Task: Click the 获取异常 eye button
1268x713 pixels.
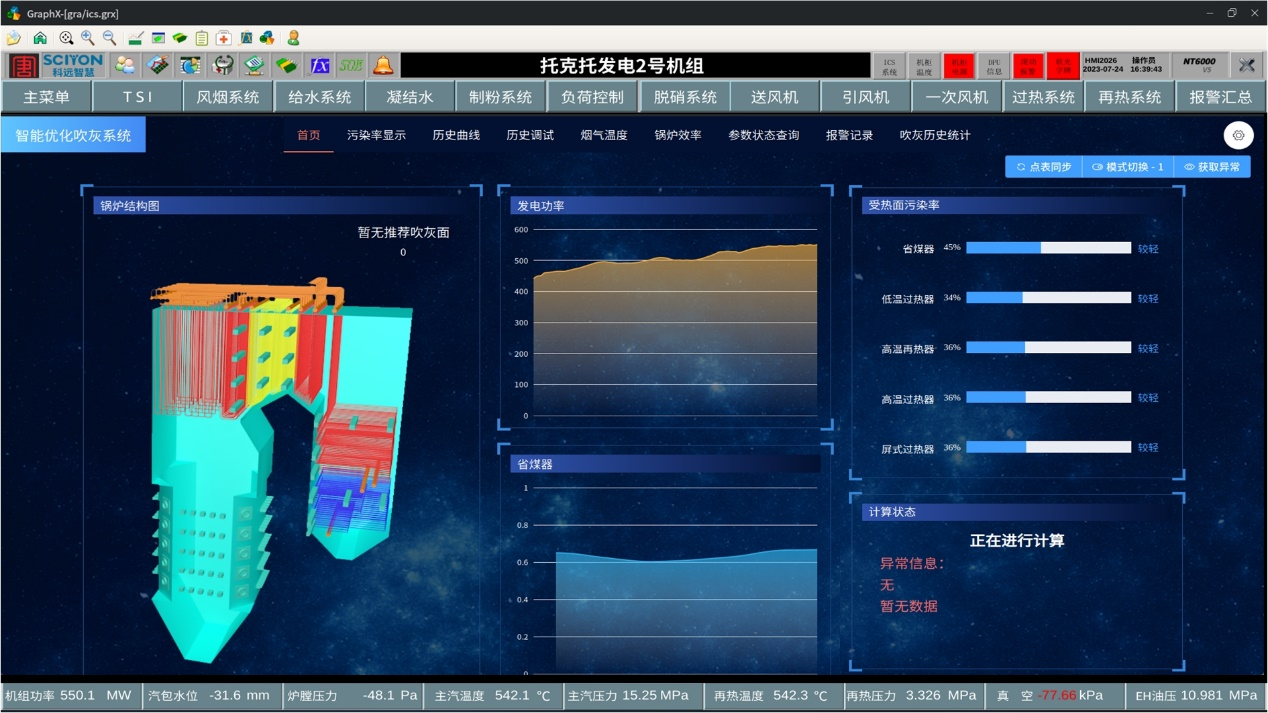Action: (x=1212, y=167)
